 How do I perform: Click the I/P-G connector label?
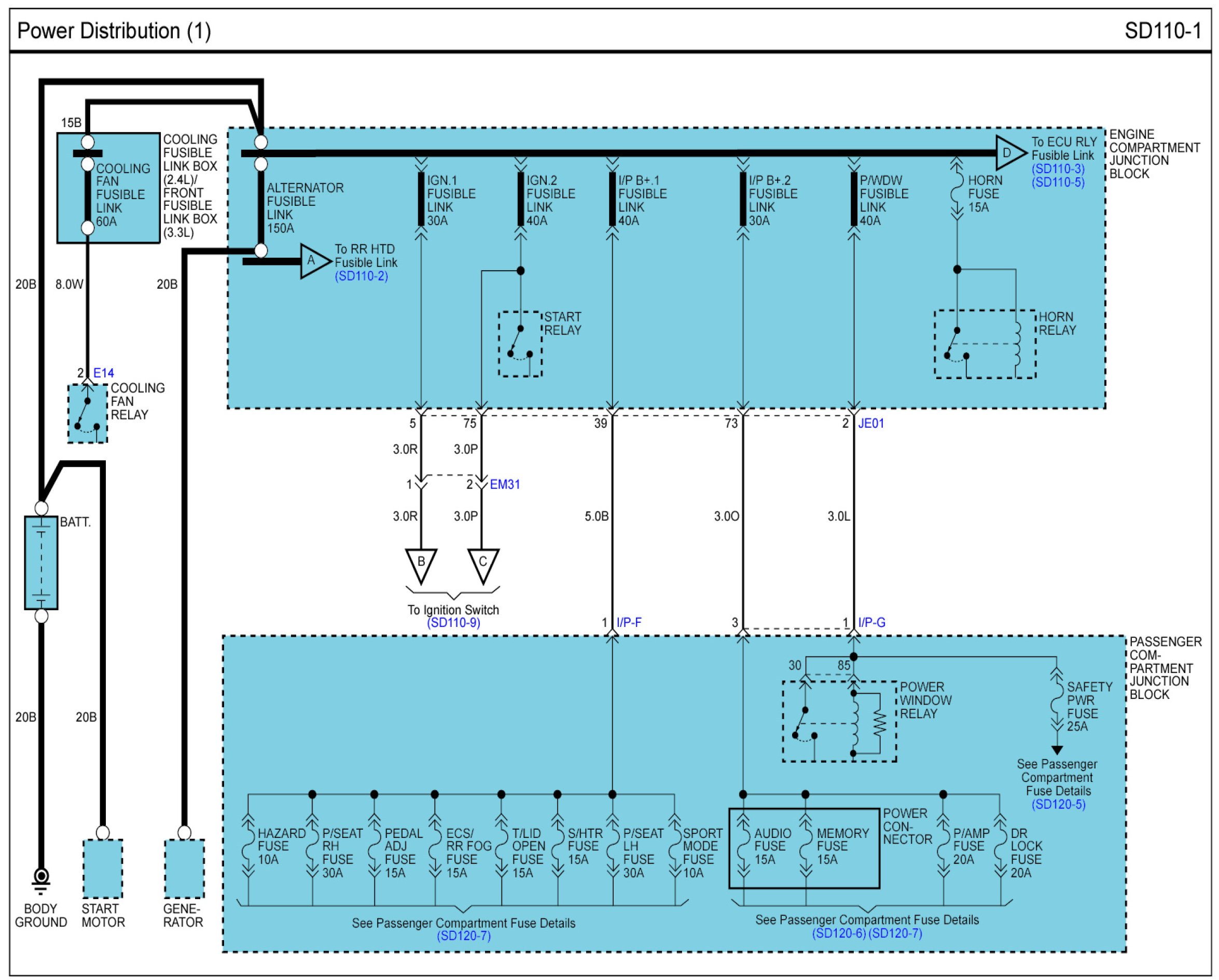(871, 623)
